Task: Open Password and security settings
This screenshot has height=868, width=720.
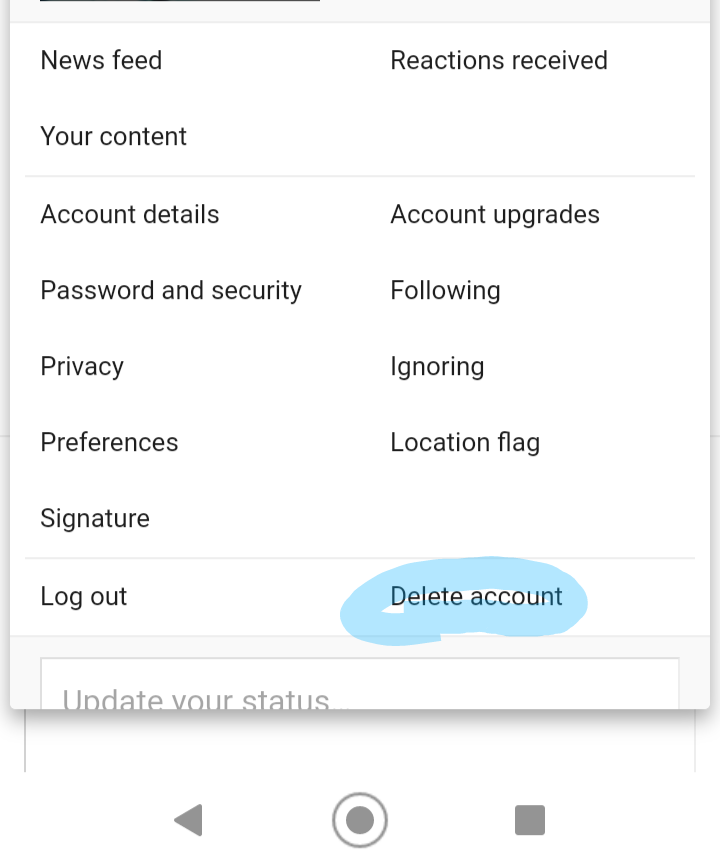Action: pos(170,290)
